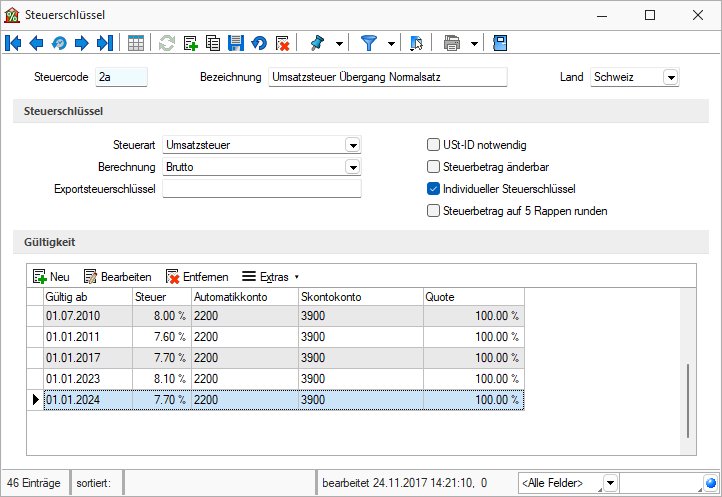The height and width of the screenshot is (497, 722).
Task: Click the blue pin icon
Action: [x=318, y=43]
